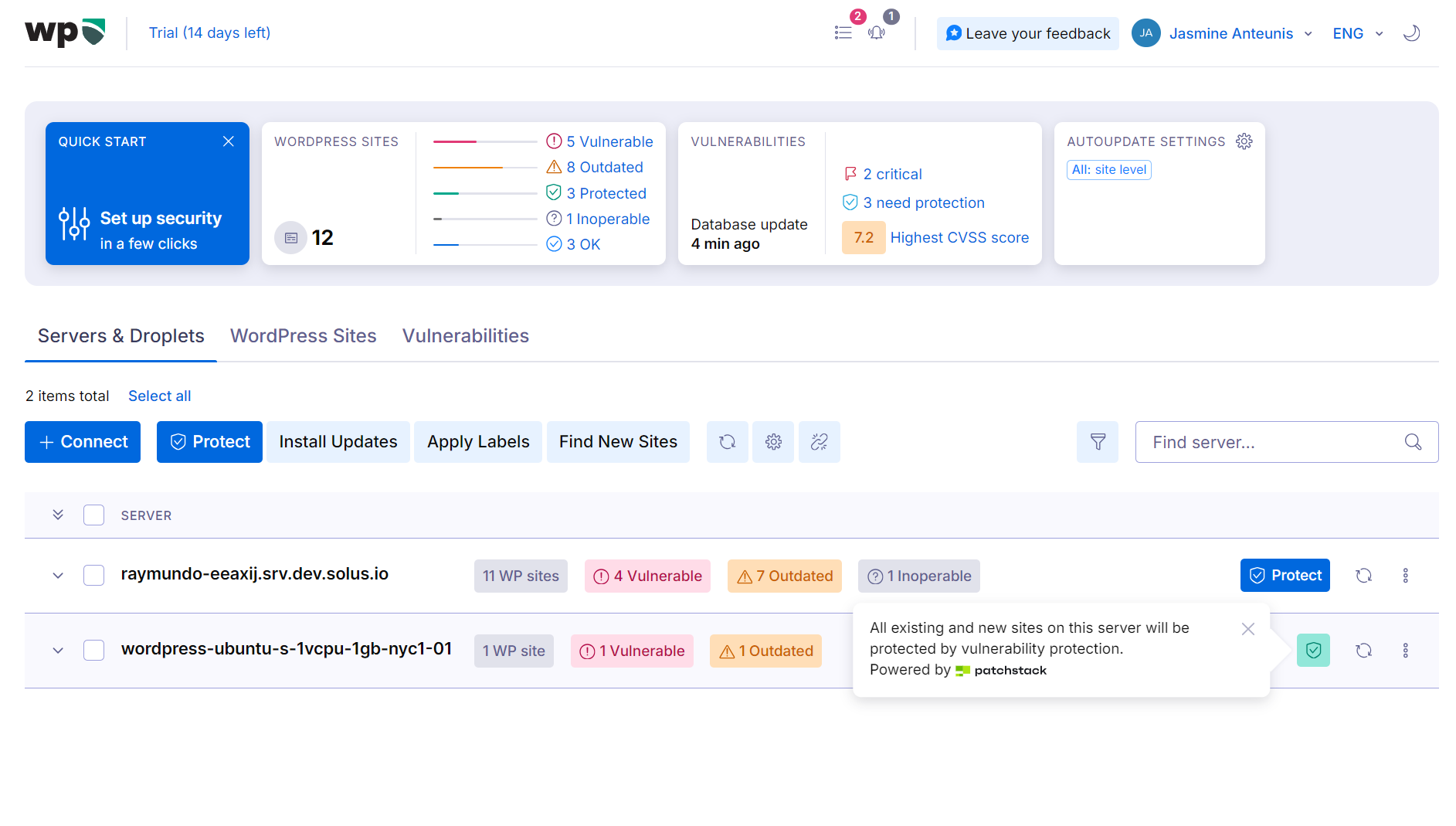Image resolution: width=1456 pixels, height=826 pixels.
Task: Switch to Servers & Droplets tab
Action: [121, 336]
